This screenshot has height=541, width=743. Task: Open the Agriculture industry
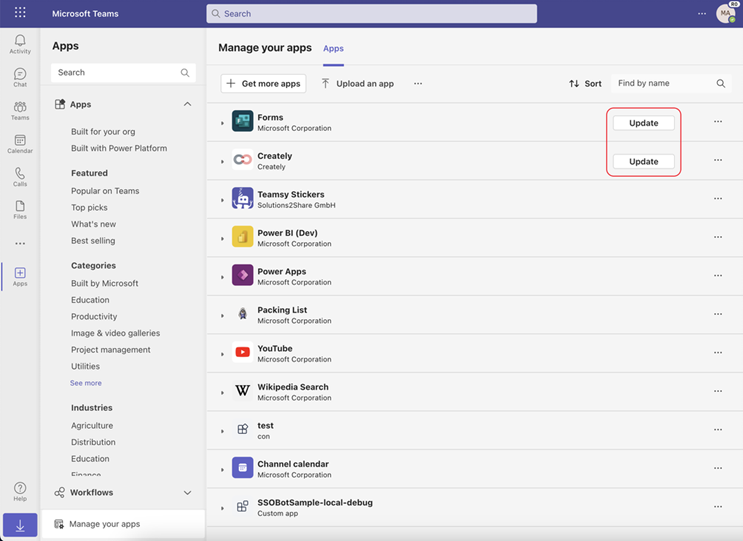[x=92, y=425]
